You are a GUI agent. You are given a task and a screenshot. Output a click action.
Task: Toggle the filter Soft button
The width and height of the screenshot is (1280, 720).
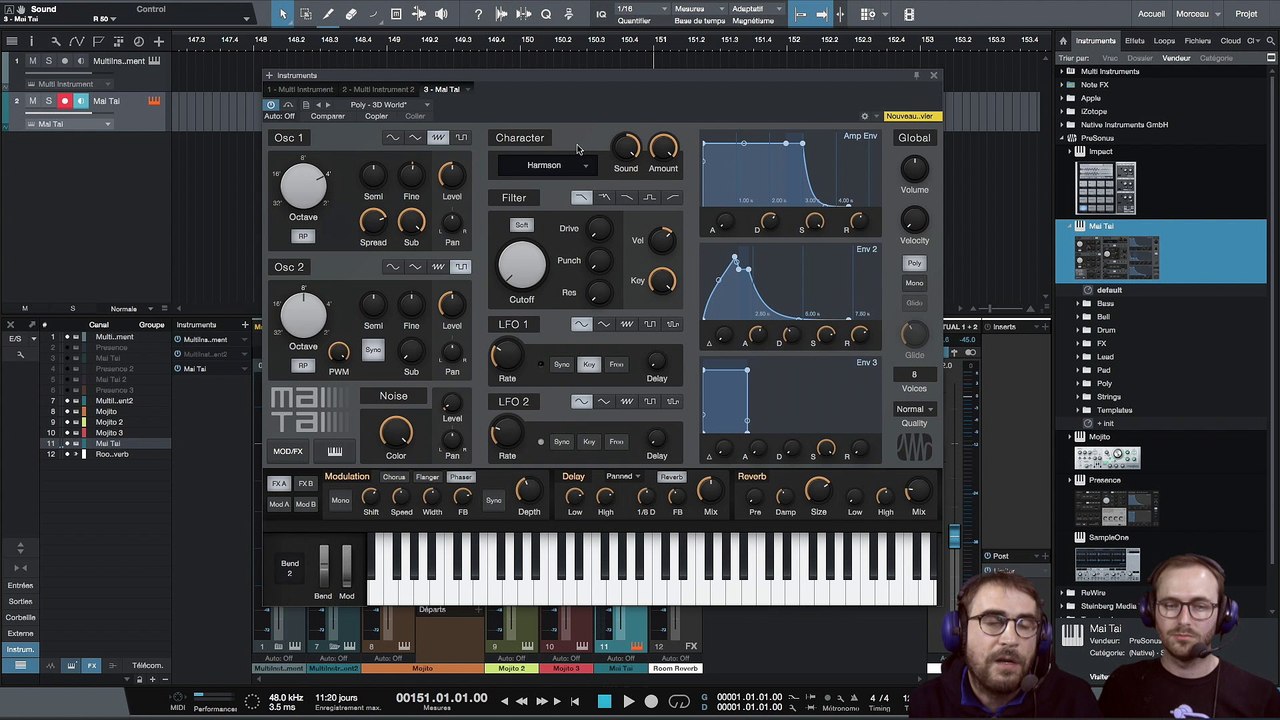521,225
